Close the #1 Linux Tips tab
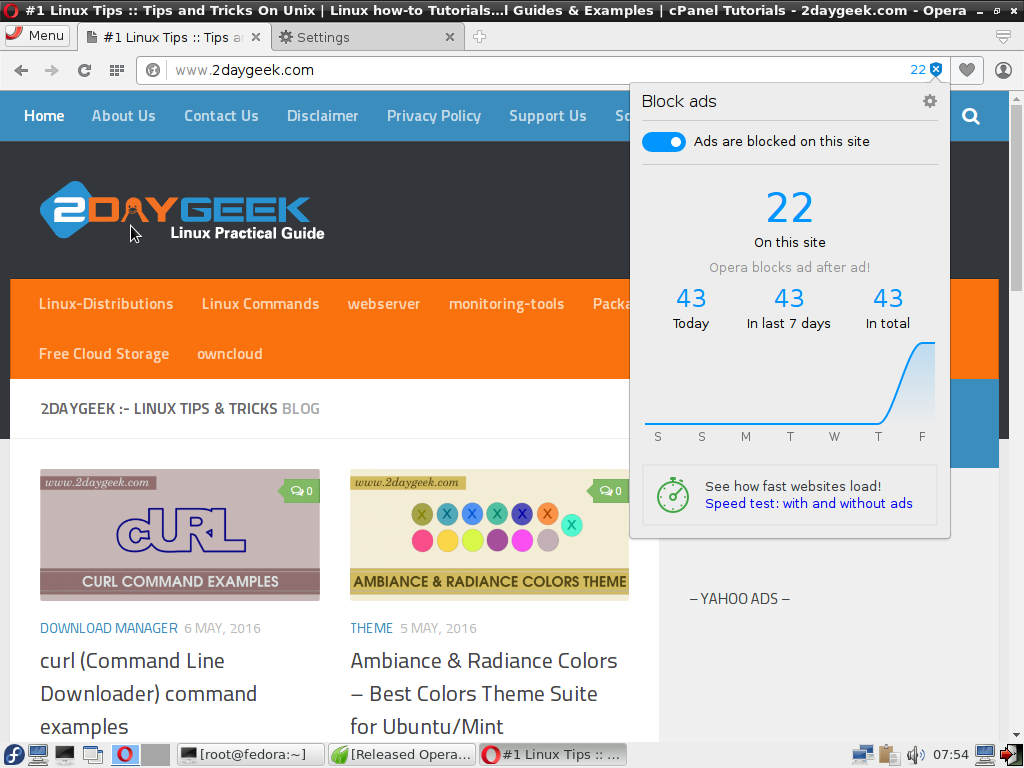The width and height of the screenshot is (1024, 768). coord(257,37)
